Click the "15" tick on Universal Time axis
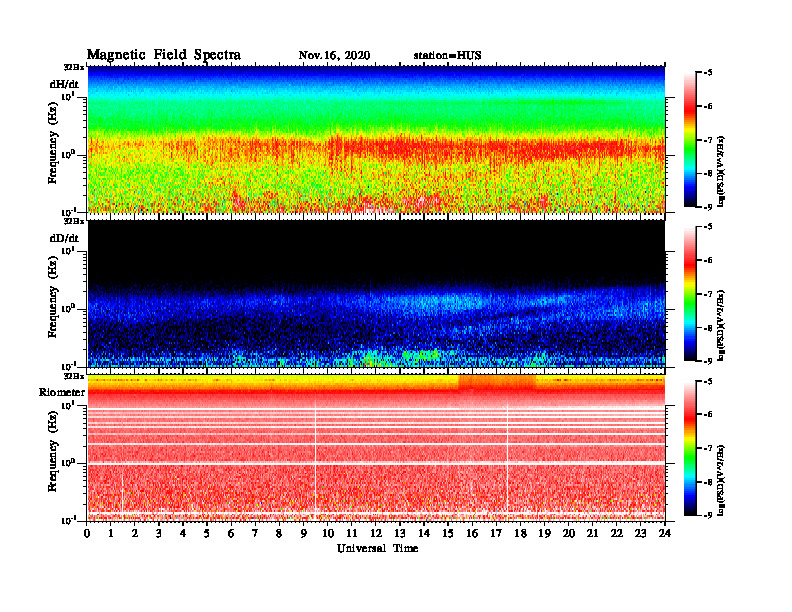The height and width of the screenshot is (612, 792). point(448,534)
